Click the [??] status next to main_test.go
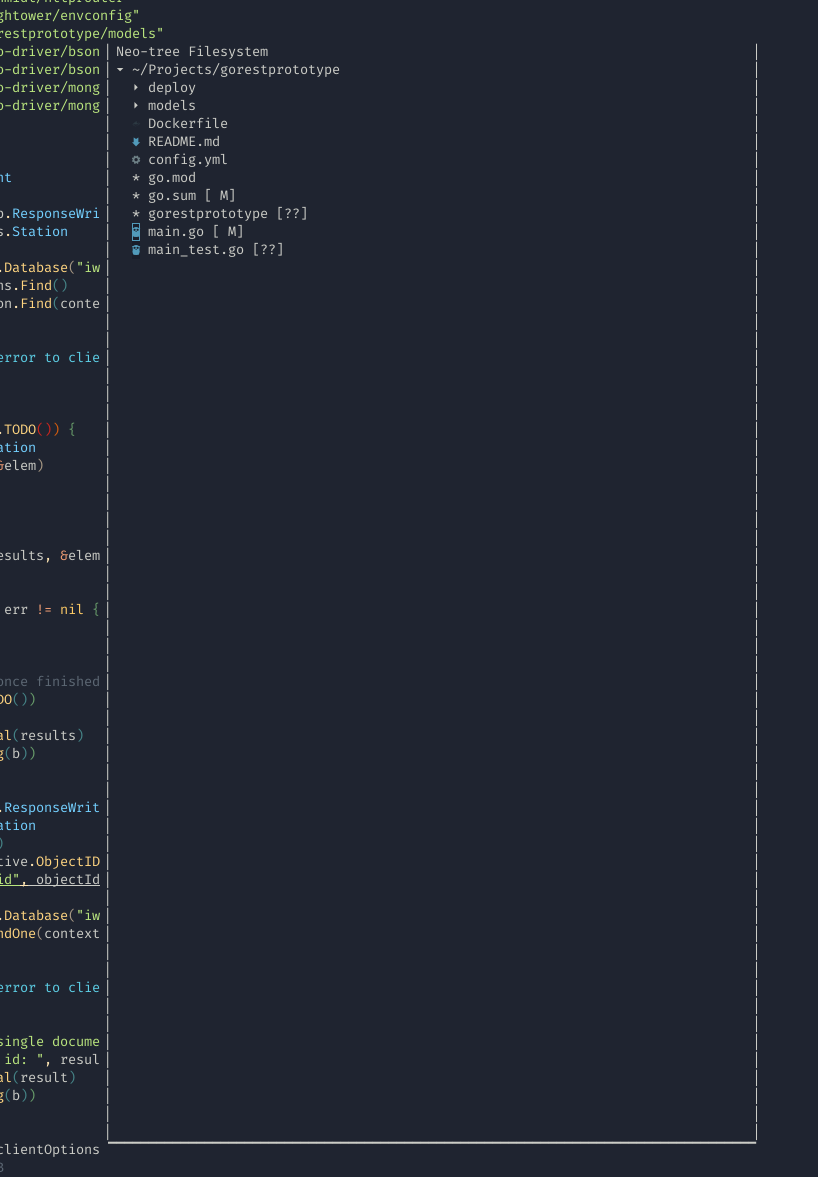Screen dimensions: 818x1177 (268, 250)
